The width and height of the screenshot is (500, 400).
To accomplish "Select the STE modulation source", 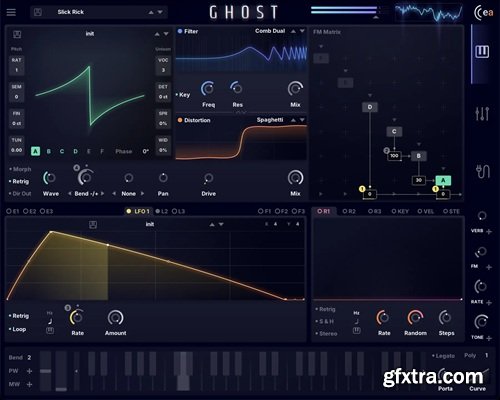I will click(x=451, y=211).
